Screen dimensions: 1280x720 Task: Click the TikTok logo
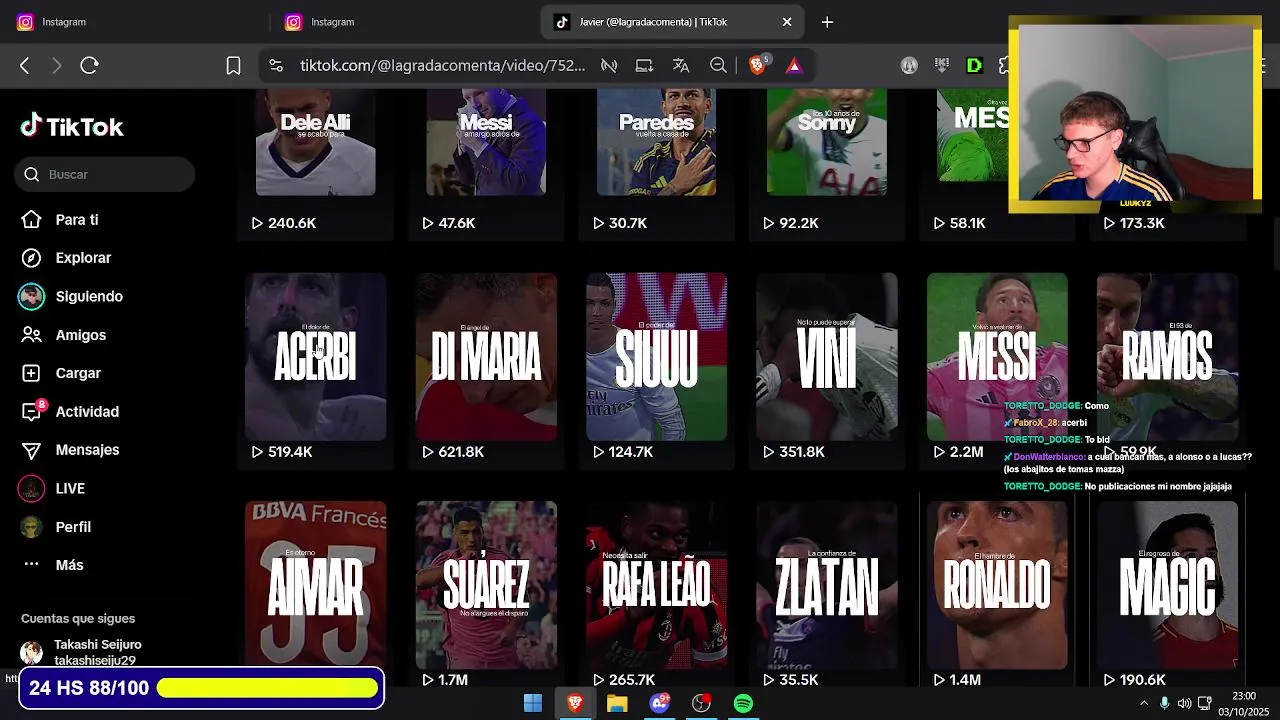coord(72,126)
